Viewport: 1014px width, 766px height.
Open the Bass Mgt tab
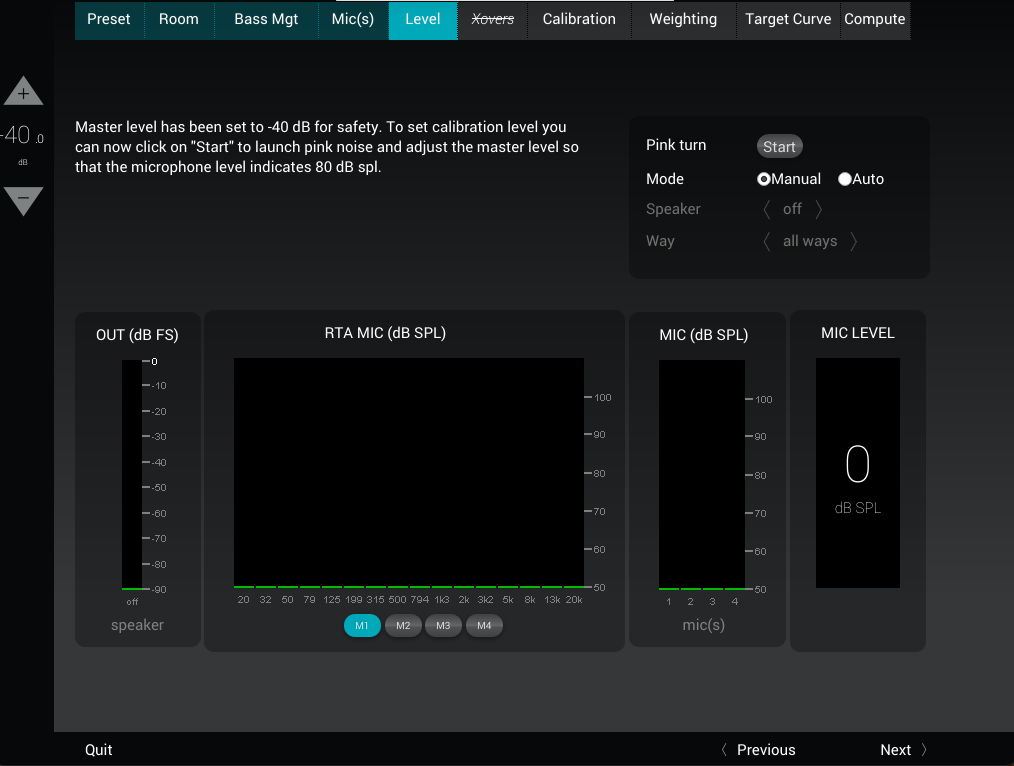[266, 19]
